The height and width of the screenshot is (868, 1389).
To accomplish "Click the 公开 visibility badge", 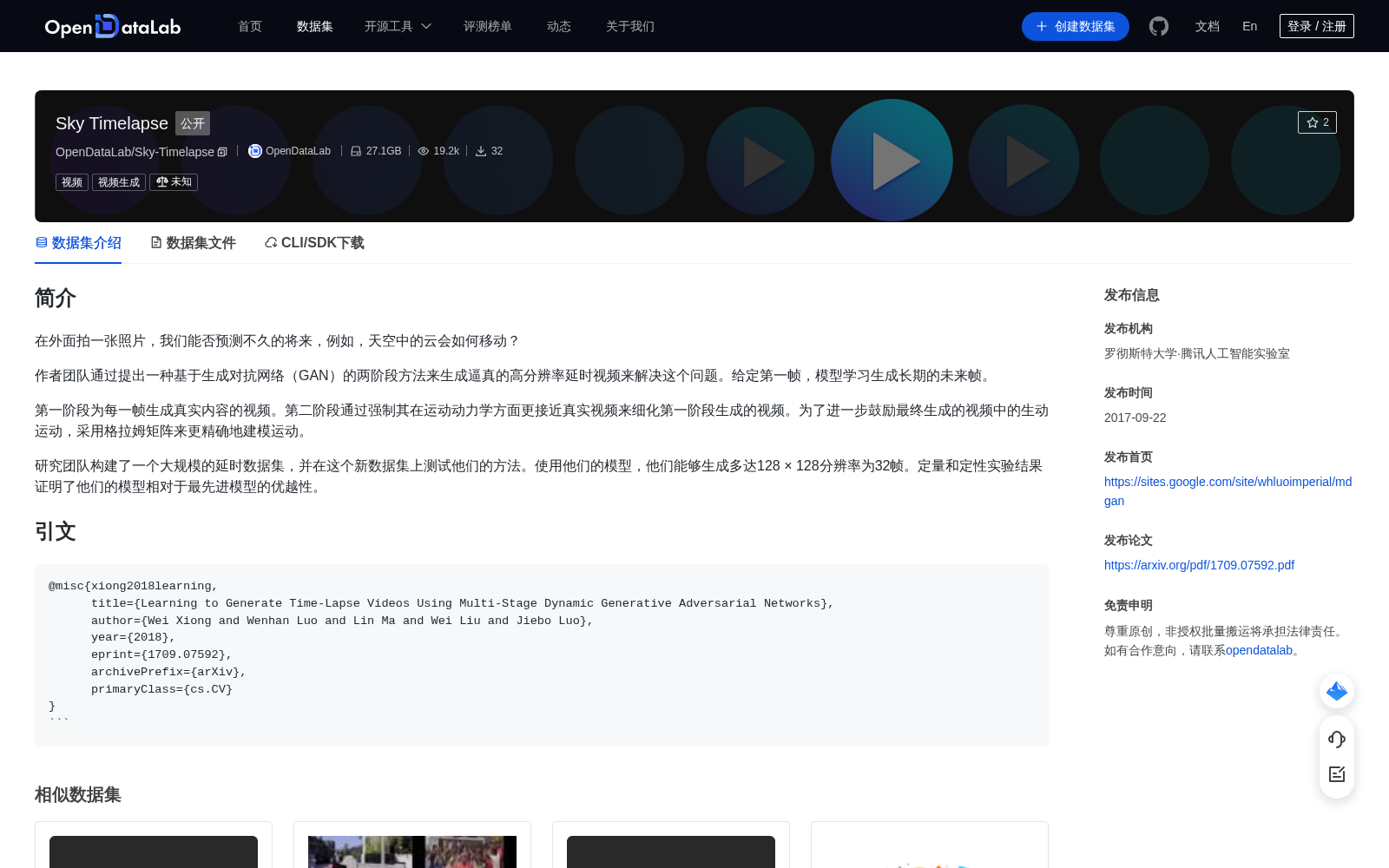I will [193, 123].
